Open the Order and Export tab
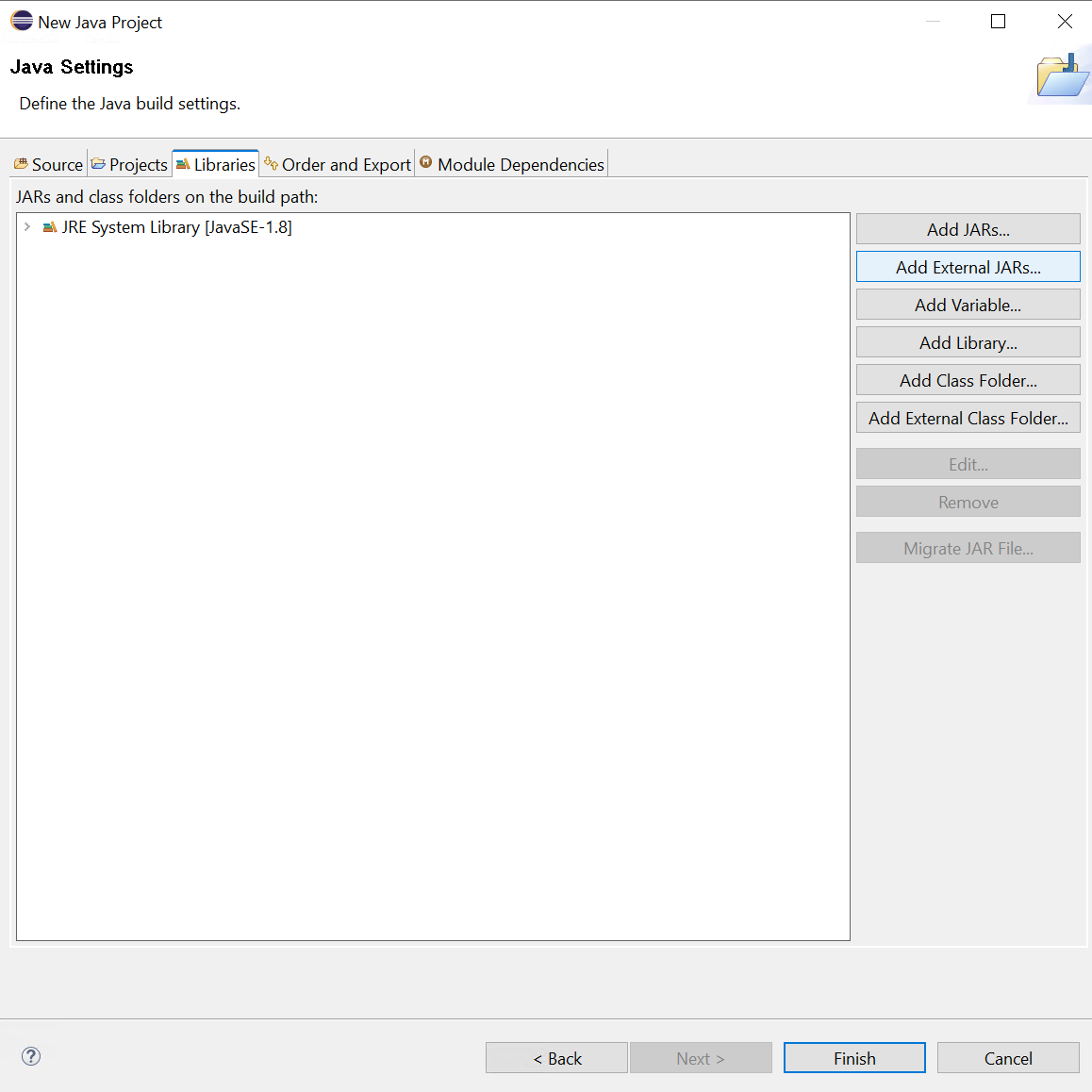The height and width of the screenshot is (1092, 1092). (x=338, y=164)
